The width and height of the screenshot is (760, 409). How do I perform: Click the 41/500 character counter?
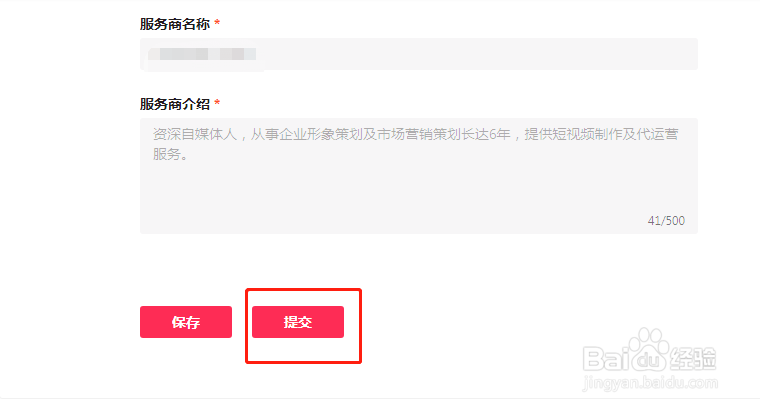tap(666, 221)
